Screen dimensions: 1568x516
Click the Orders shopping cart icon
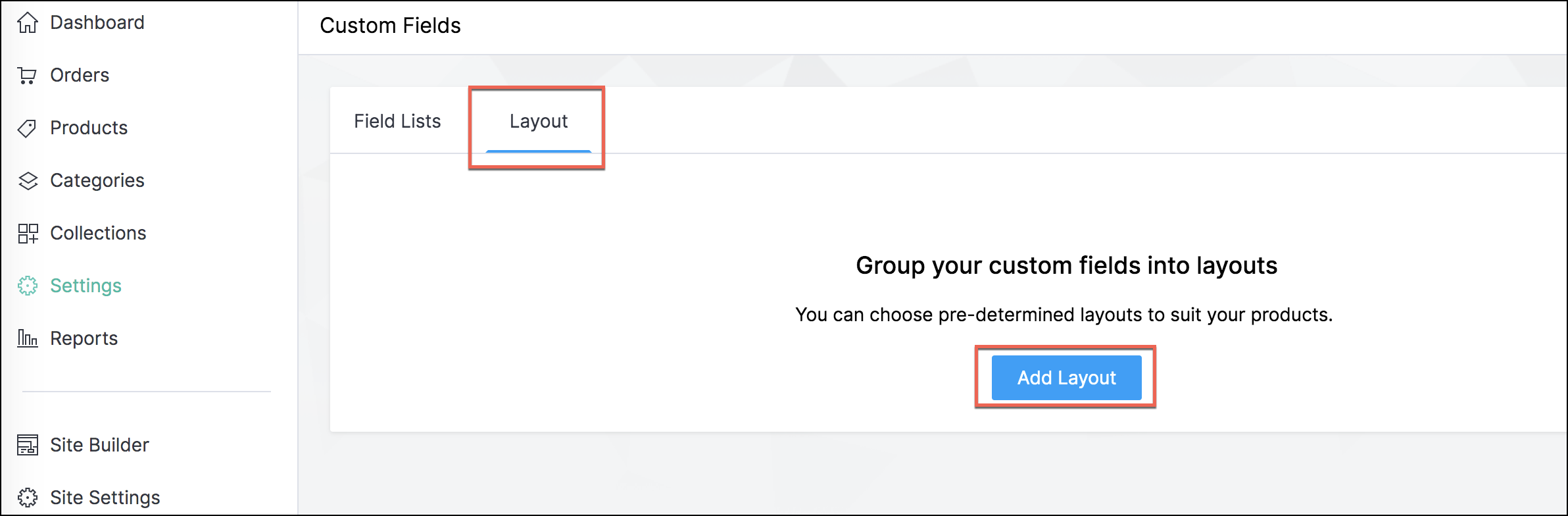coord(28,76)
